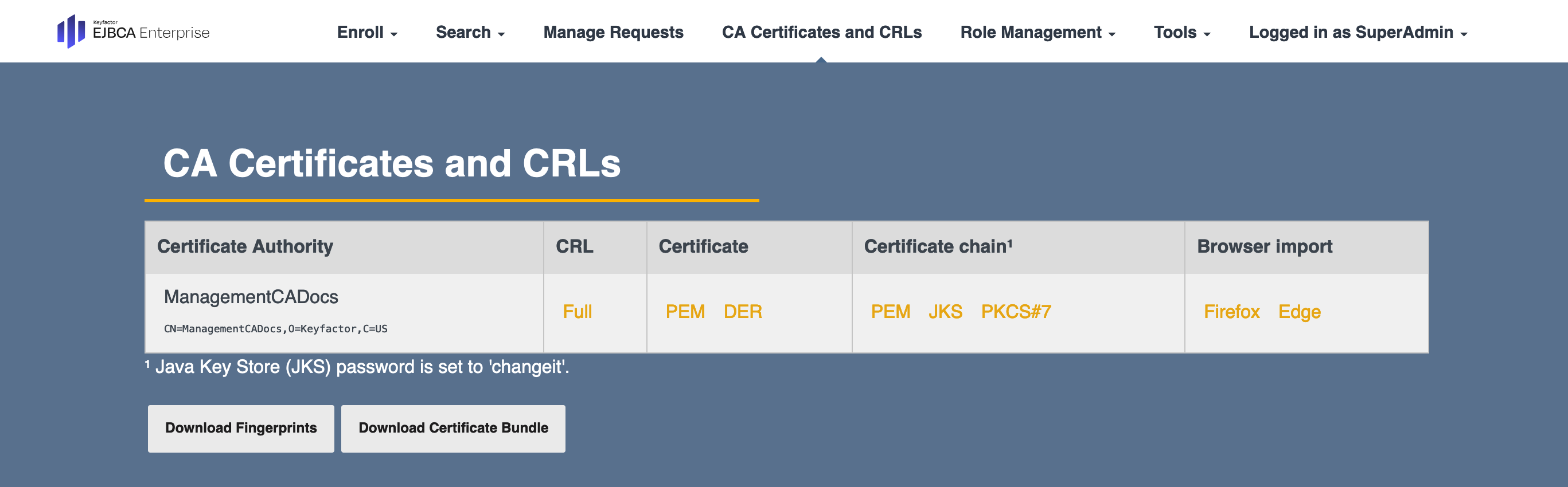Click the EJBCA Enterprise logo
1568x487 pixels.
coord(133,32)
